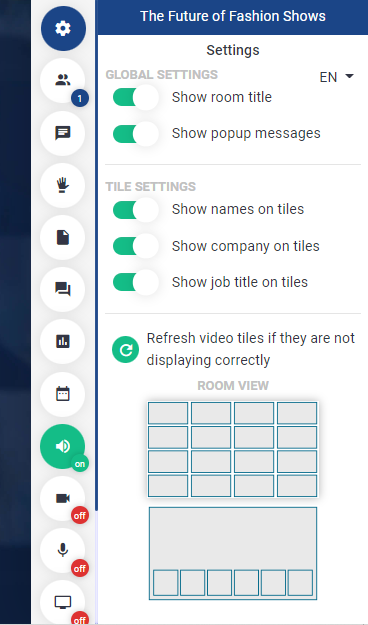Select the grid room view layout
Image resolution: width=368 pixels, height=625 pixels.
tap(233, 449)
